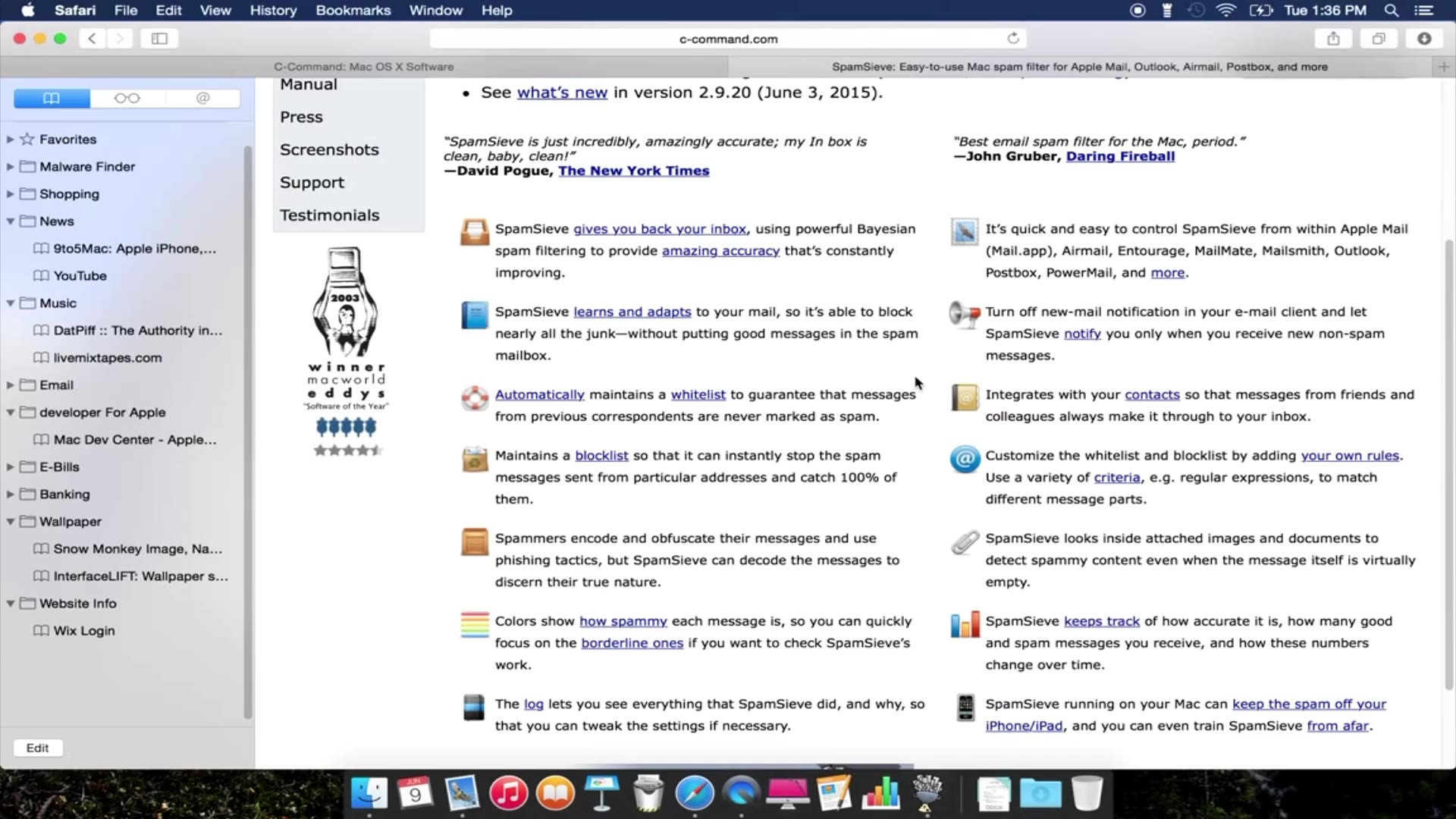The image size is (1456, 819).
Task: Collapse the Website Info folder
Action: coord(10,604)
